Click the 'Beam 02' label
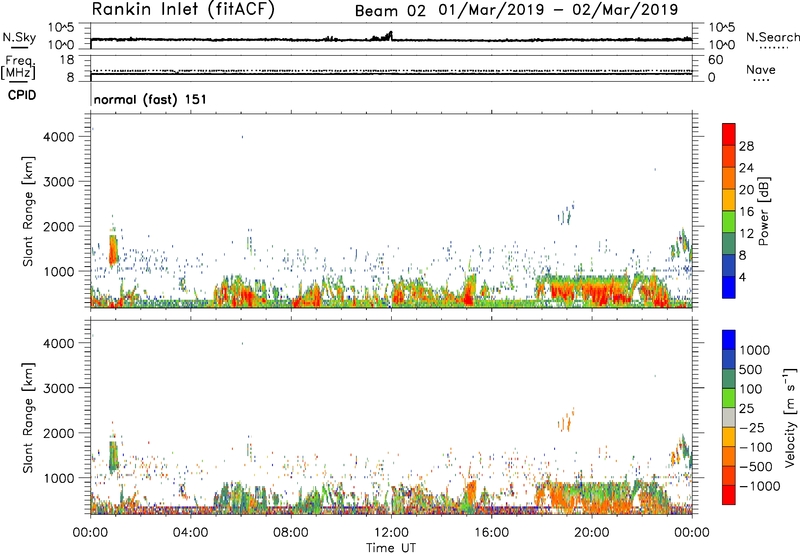 coord(390,11)
